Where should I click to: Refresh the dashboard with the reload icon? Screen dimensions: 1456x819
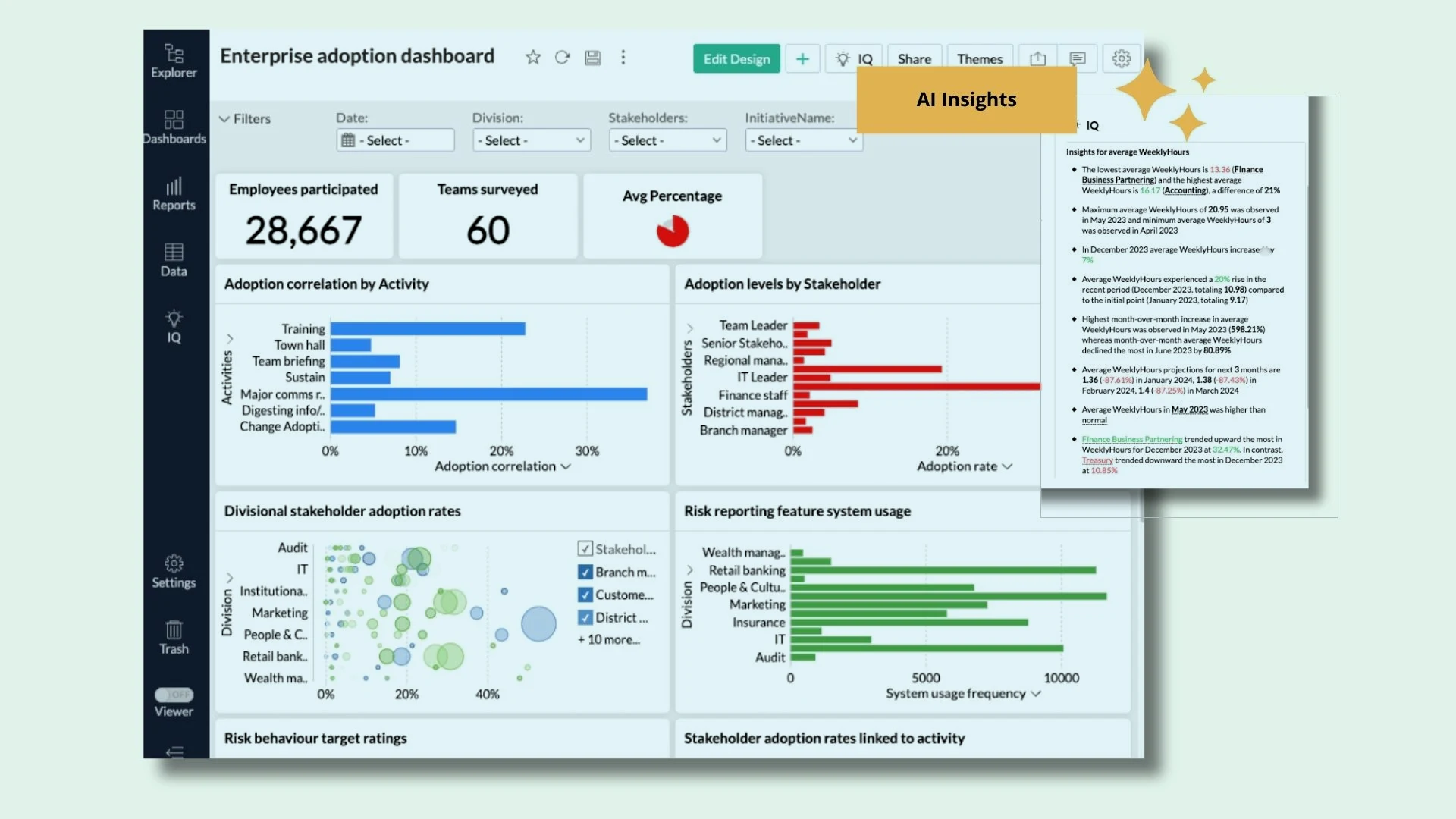[562, 57]
